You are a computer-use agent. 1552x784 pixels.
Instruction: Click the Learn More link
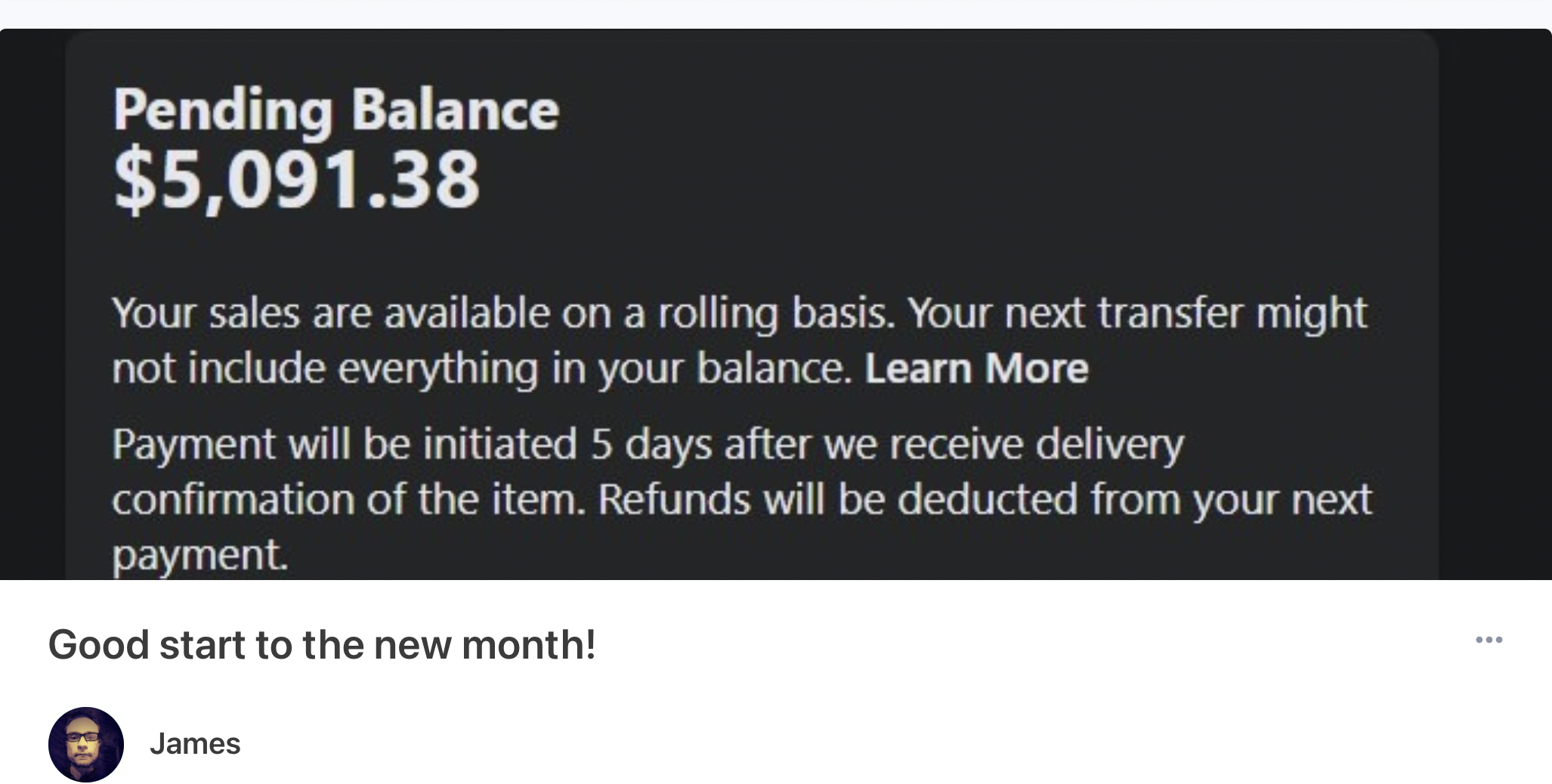tap(976, 369)
